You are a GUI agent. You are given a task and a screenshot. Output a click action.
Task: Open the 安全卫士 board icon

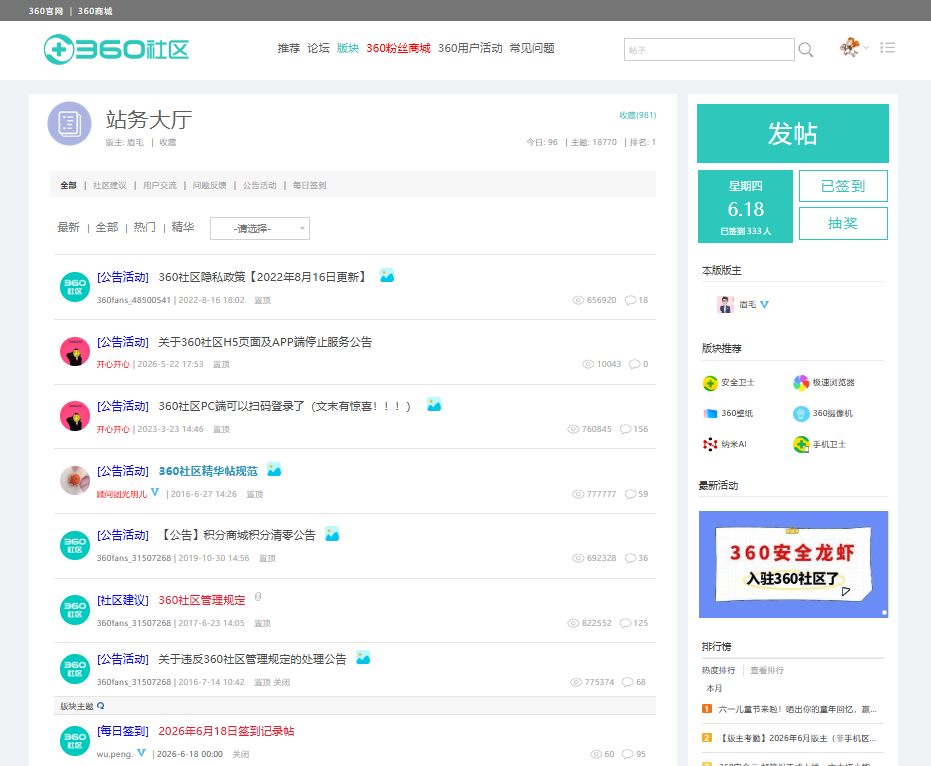pyautogui.click(x=710, y=383)
